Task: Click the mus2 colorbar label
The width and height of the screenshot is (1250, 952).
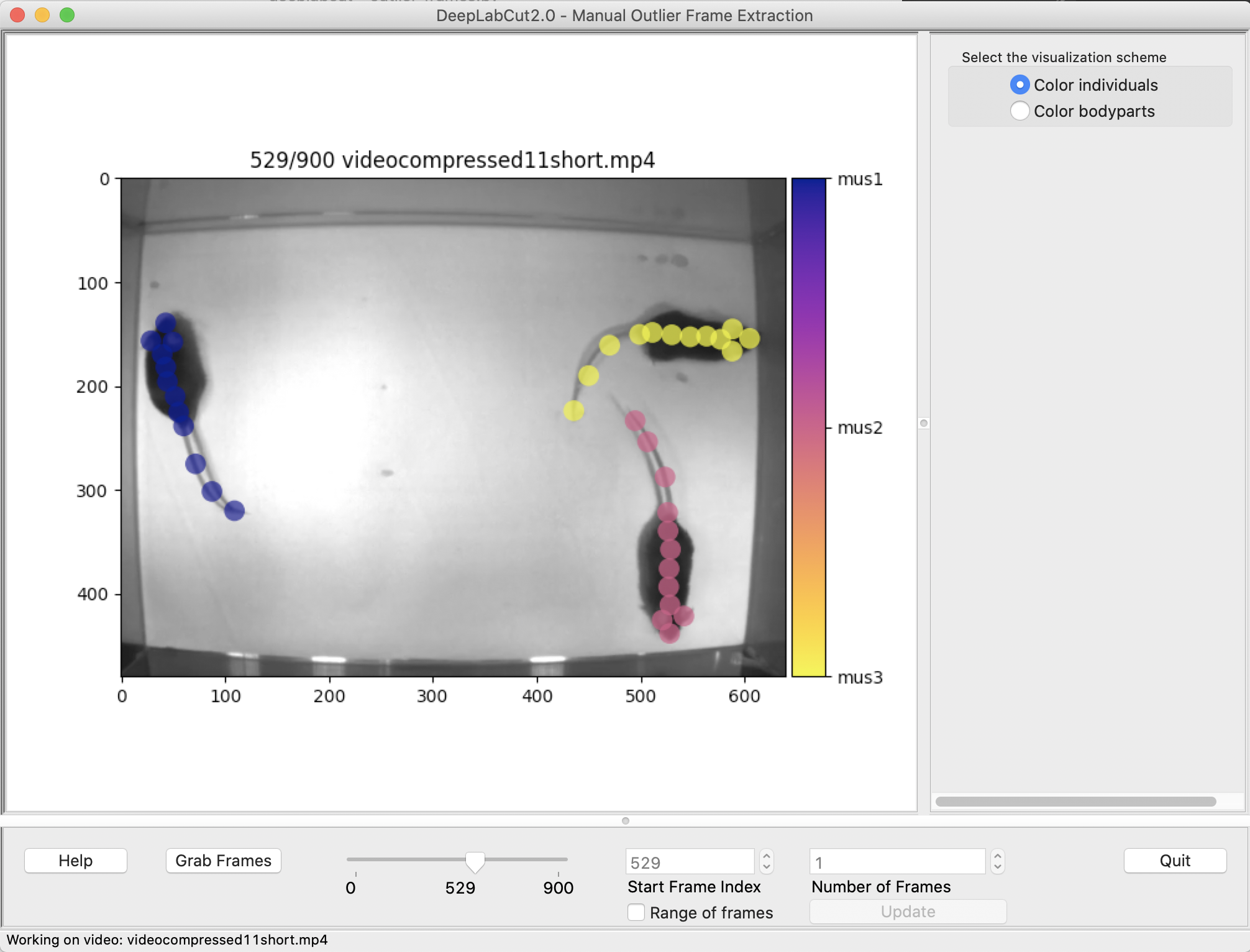Action: [860, 428]
